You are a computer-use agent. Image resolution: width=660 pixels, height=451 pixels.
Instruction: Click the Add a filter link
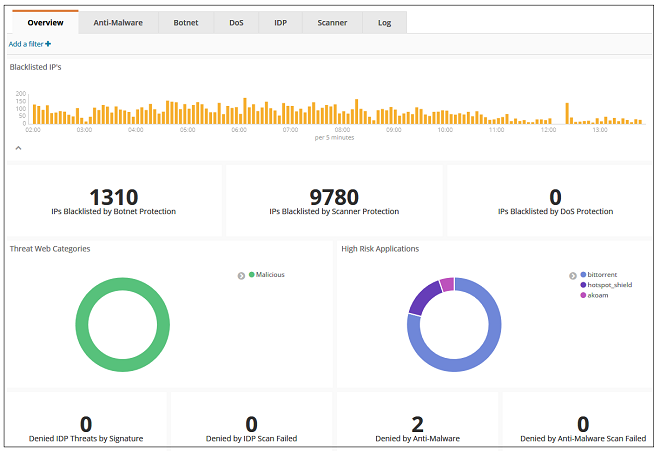(x=26, y=44)
